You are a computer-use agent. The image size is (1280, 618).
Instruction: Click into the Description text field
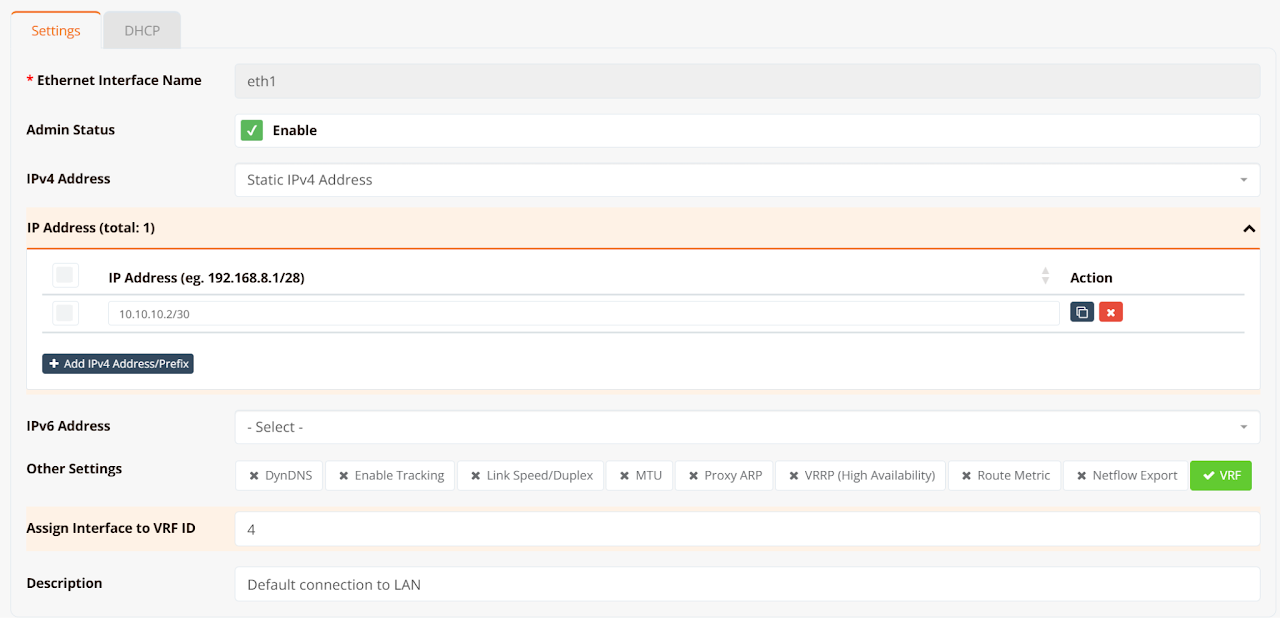point(746,584)
